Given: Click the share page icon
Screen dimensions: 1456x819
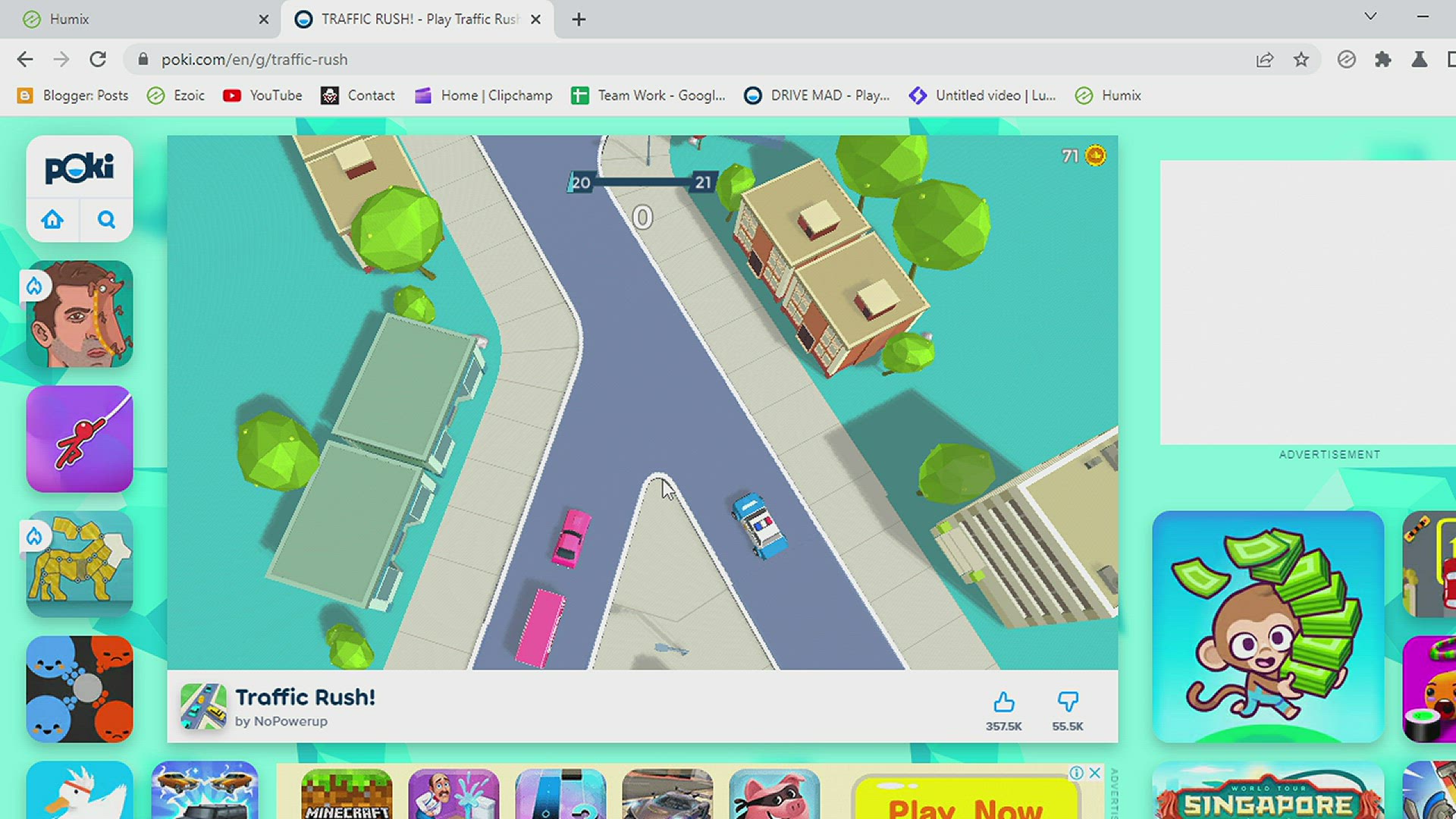Looking at the screenshot, I should (x=1264, y=59).
